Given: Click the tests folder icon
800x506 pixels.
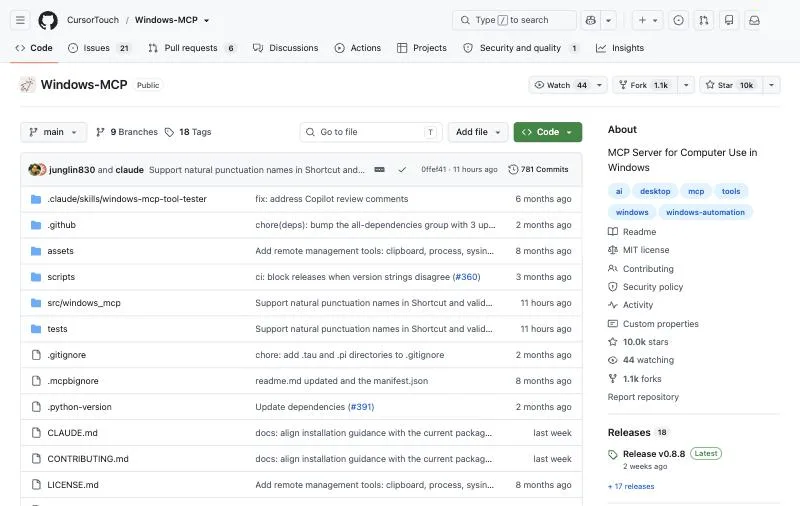Looking at the screenshot, I should (x=36, y=329).
